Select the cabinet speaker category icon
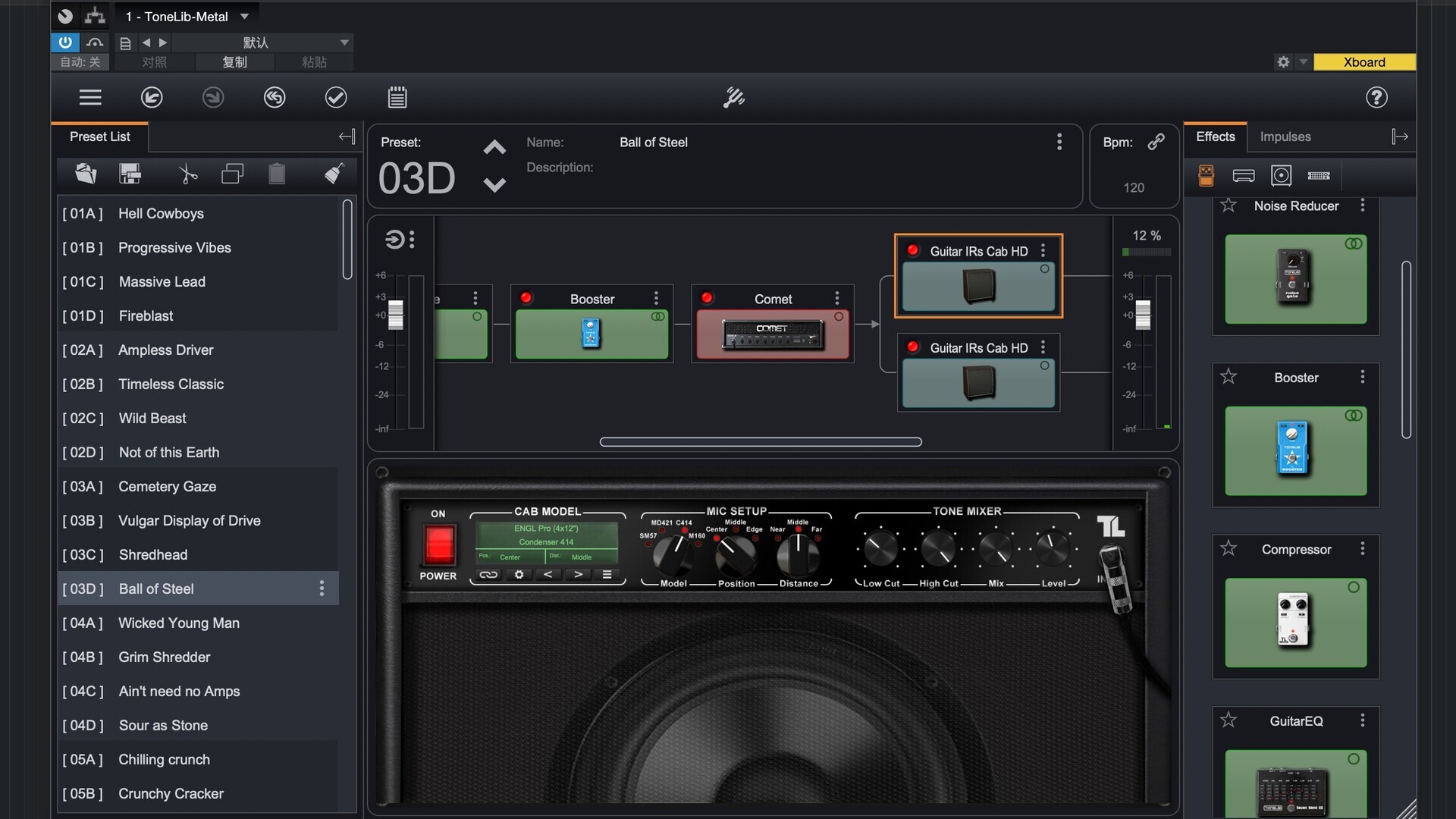1456x819 pixels. click(x=1281, y=175)
